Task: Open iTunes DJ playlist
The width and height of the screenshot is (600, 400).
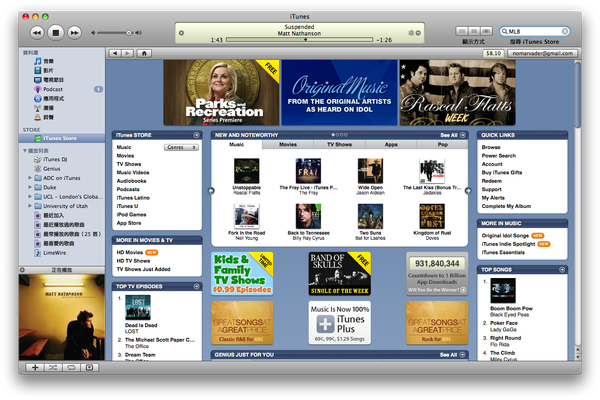Action: [x=55, y=159]
